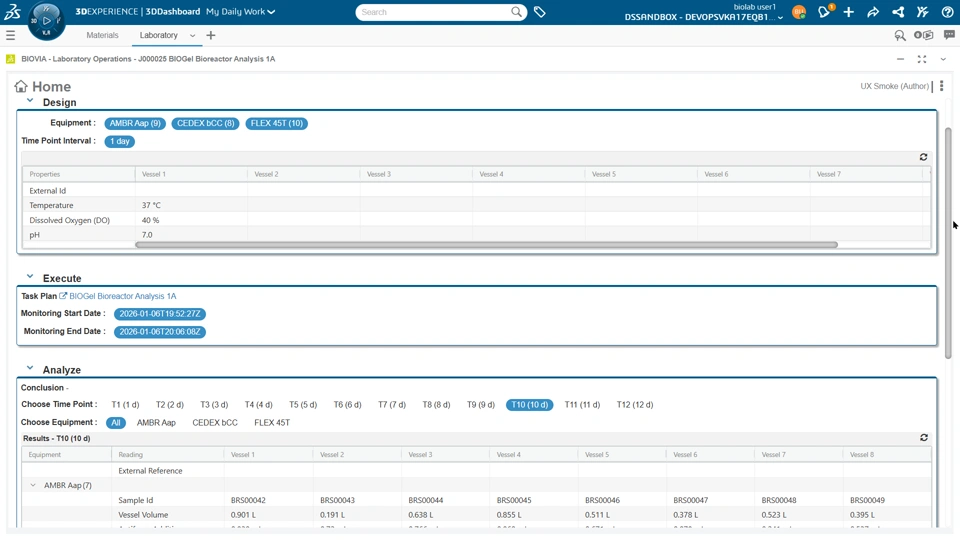Viewport: 960px width, 540px height.
Task: Click the Design table horizontal scrollbar
Action: 486,245
